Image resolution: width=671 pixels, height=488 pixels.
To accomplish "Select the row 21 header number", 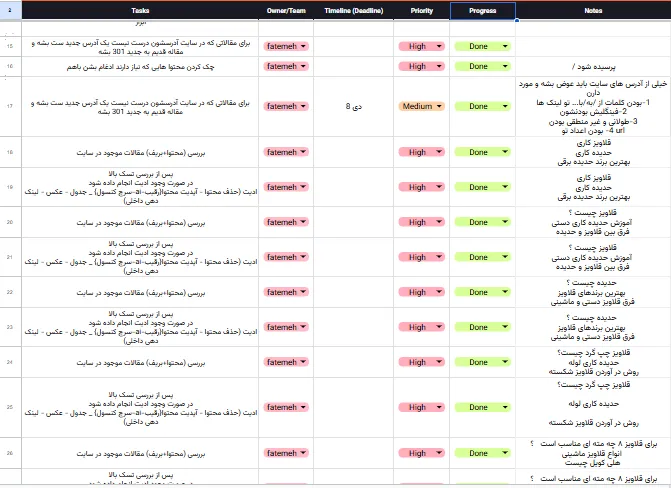I will (10, 257).
